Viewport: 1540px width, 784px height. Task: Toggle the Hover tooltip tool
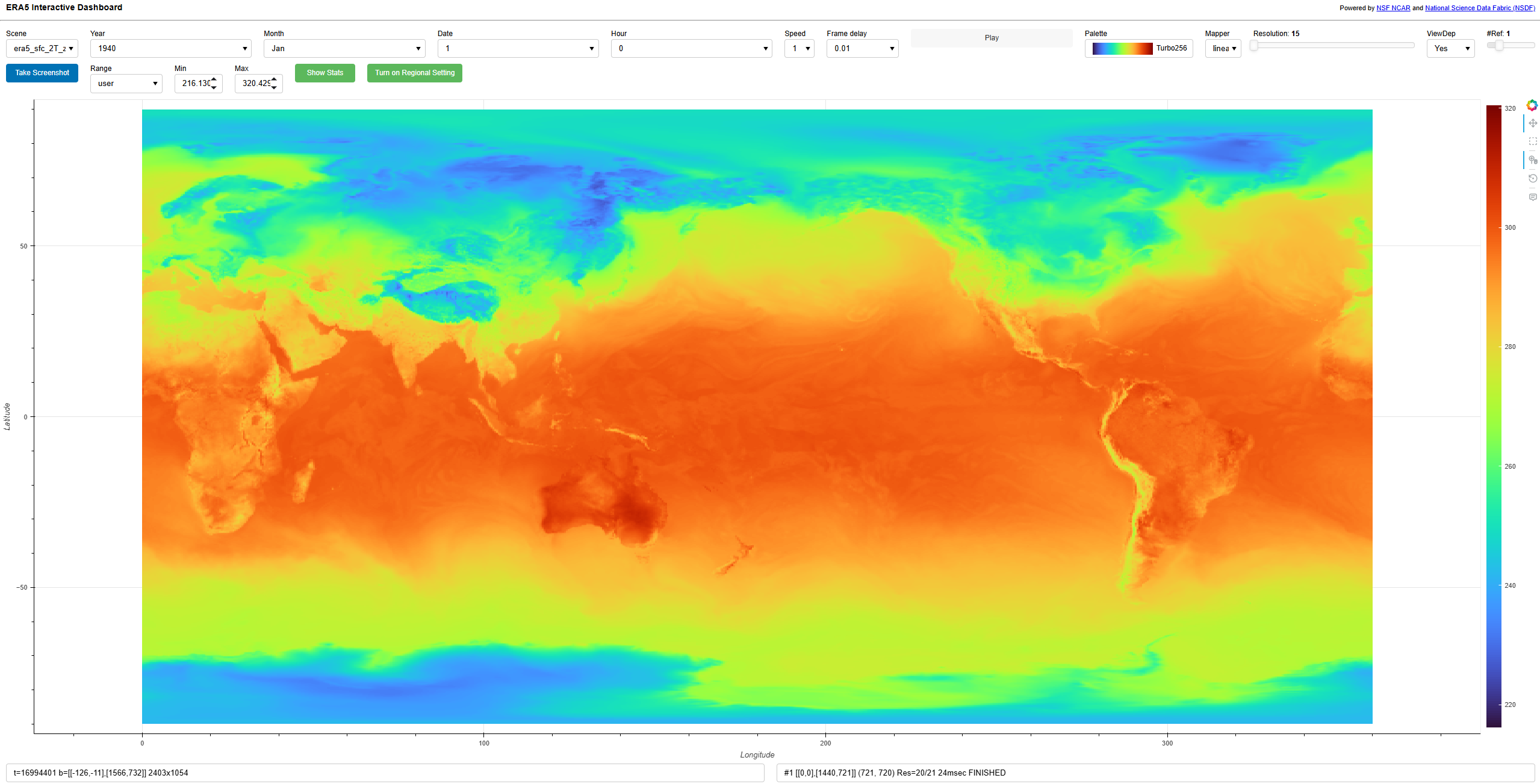click(x=1533, y=197)
